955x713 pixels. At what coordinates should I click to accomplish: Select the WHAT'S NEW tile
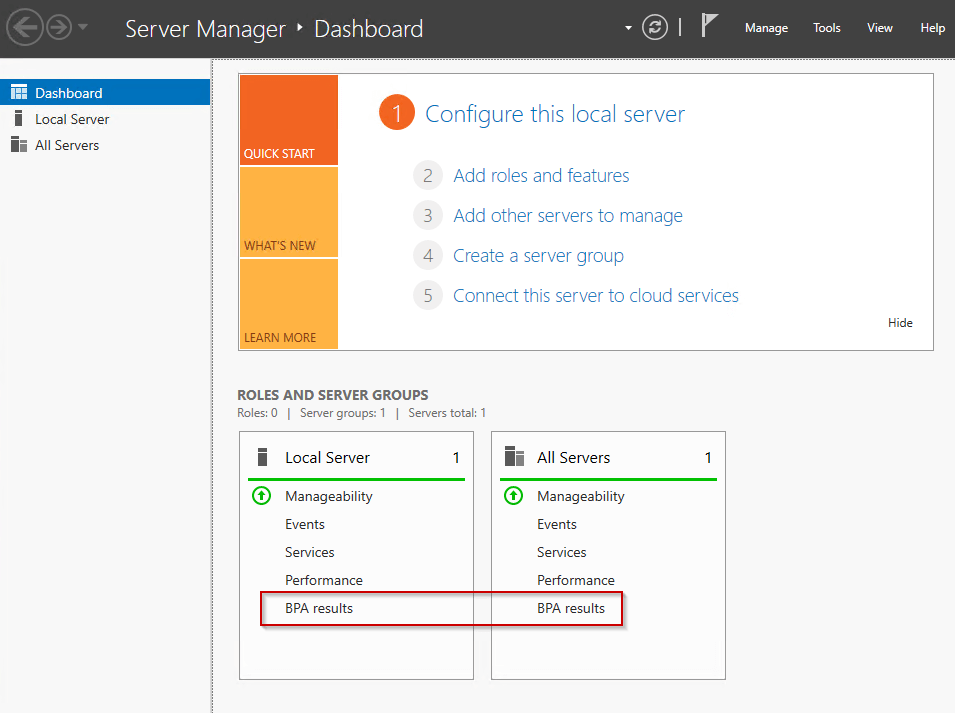(289, 212)
